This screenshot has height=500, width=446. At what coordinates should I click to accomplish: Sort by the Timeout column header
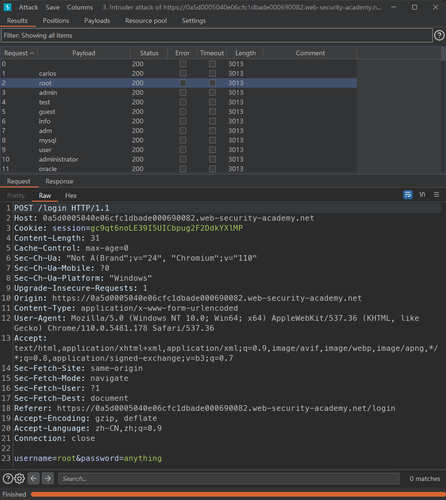click(x=212, y=53)
